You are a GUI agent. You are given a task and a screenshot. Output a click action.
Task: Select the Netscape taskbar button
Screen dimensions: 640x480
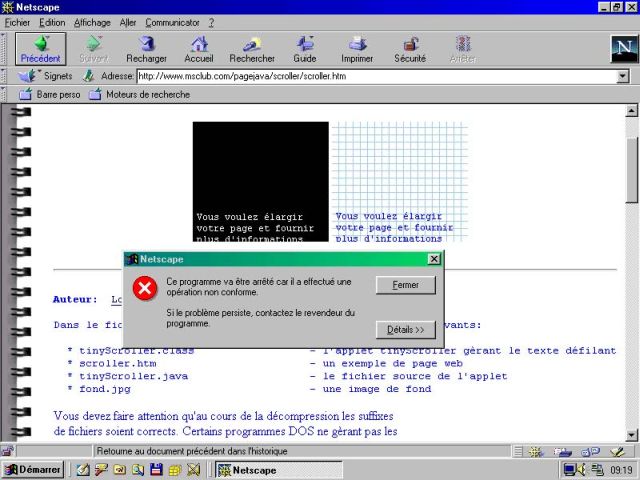point(278,470)
